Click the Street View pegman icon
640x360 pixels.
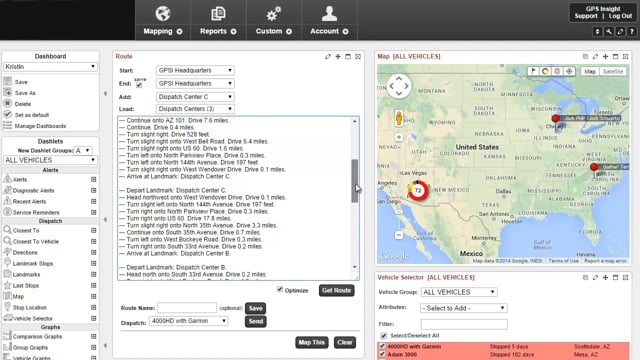coord(399,118)
